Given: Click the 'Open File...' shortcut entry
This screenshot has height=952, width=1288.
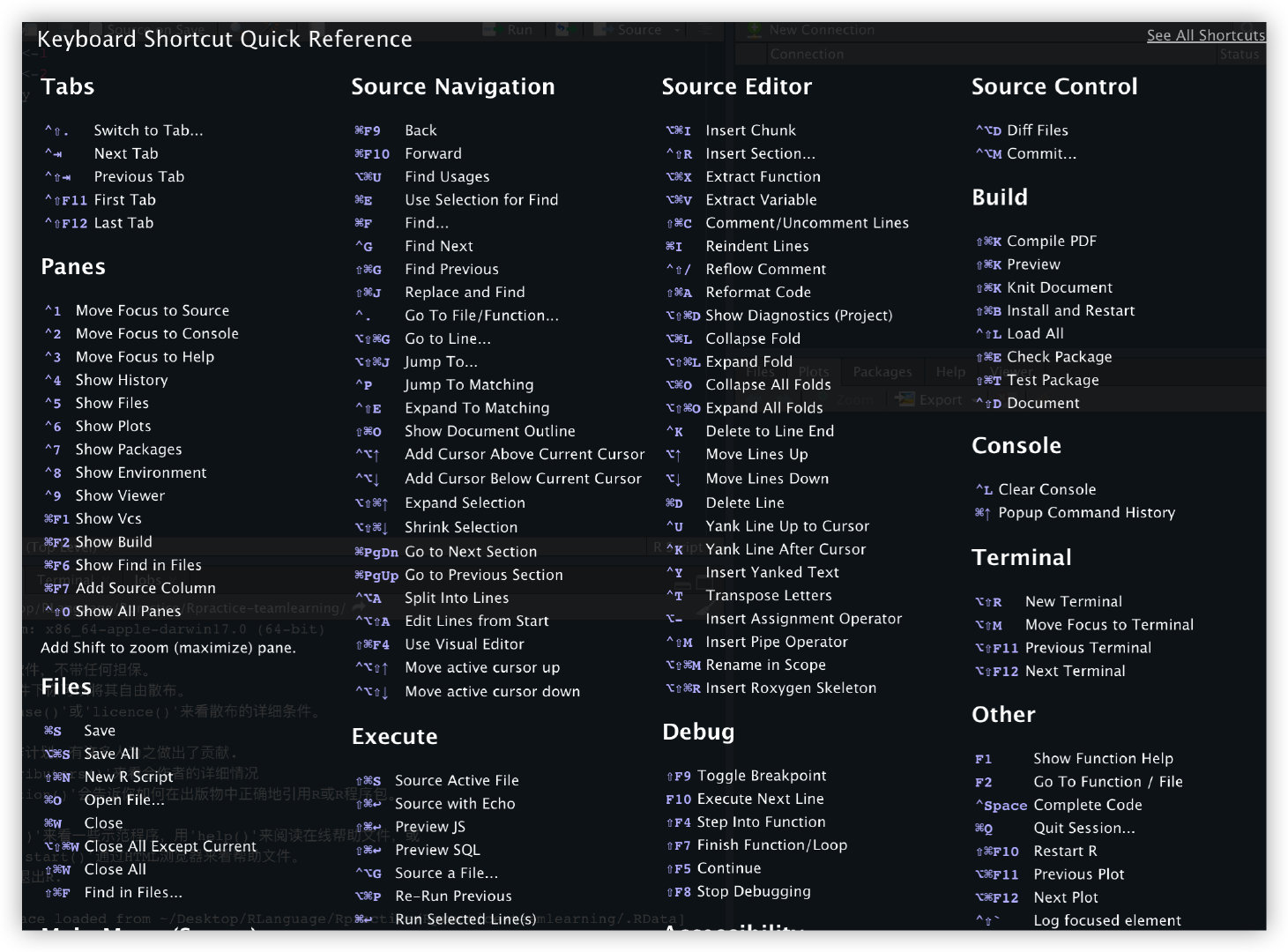Looking at the screenshot, I should (x=104, y=800).
